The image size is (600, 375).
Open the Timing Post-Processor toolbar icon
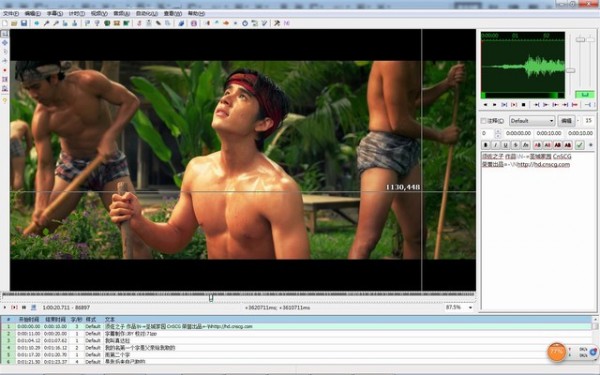point(245,23)
